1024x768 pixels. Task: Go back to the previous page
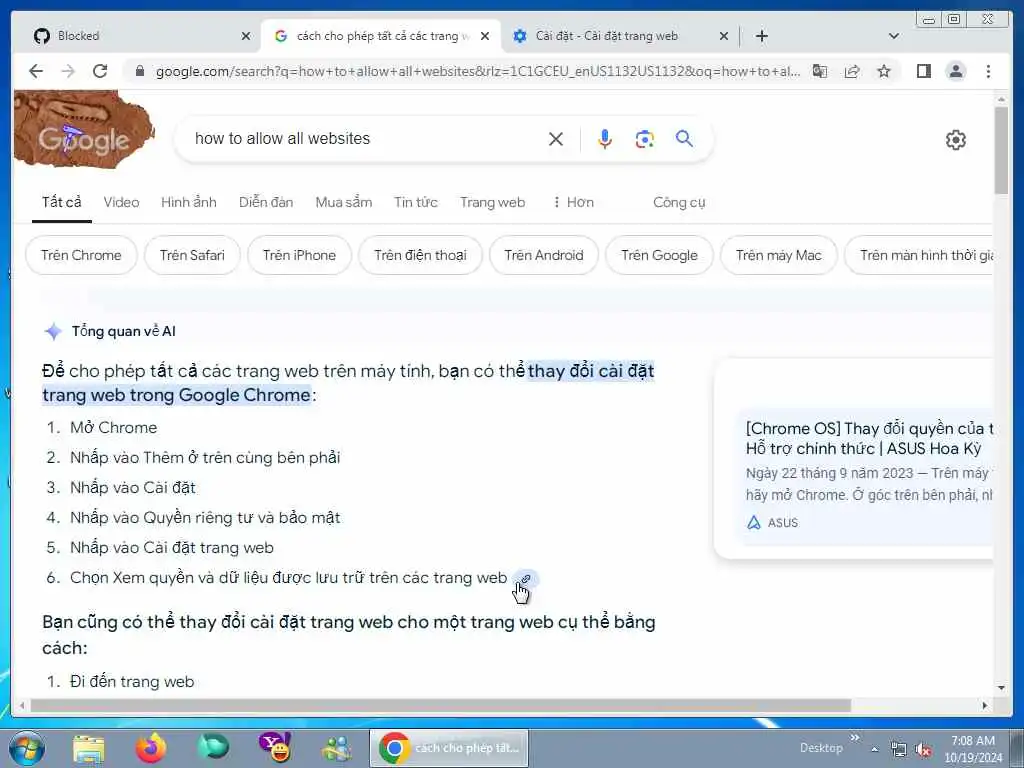36,71
